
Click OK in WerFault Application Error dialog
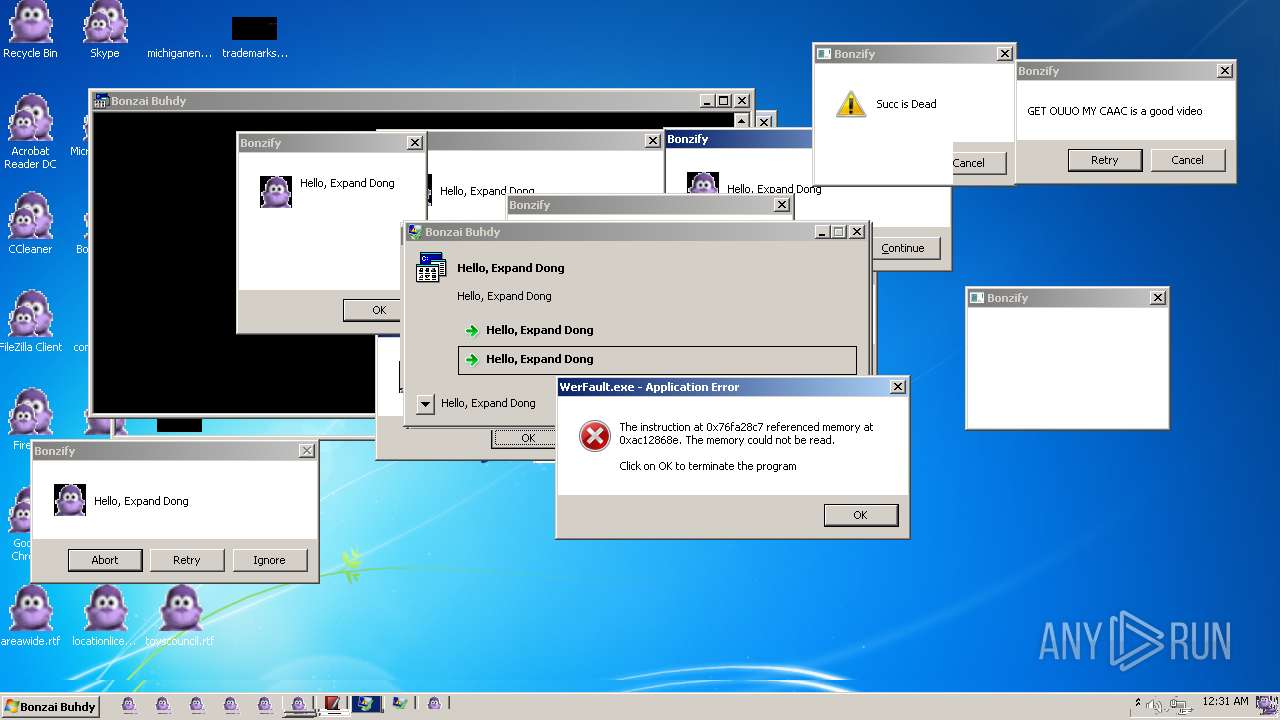pyautogui.click(x=861, y=515)
